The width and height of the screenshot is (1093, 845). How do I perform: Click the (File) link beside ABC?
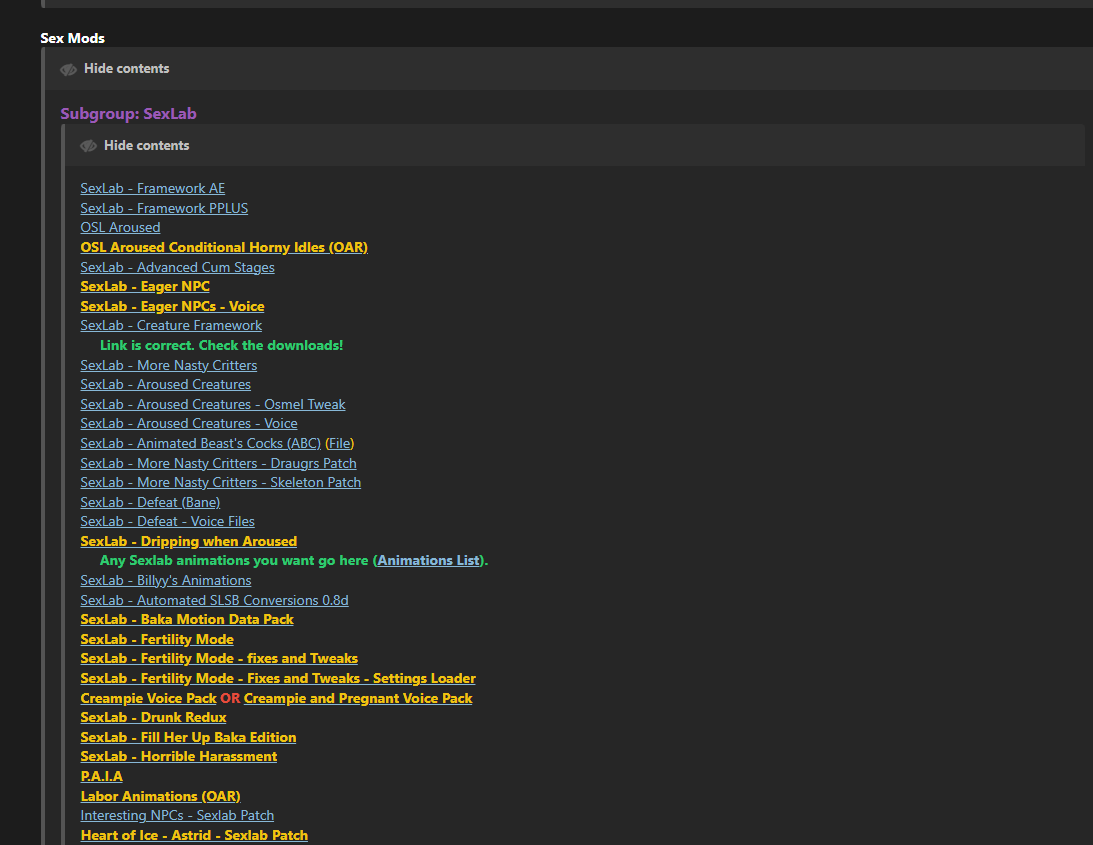pos(339,443)
